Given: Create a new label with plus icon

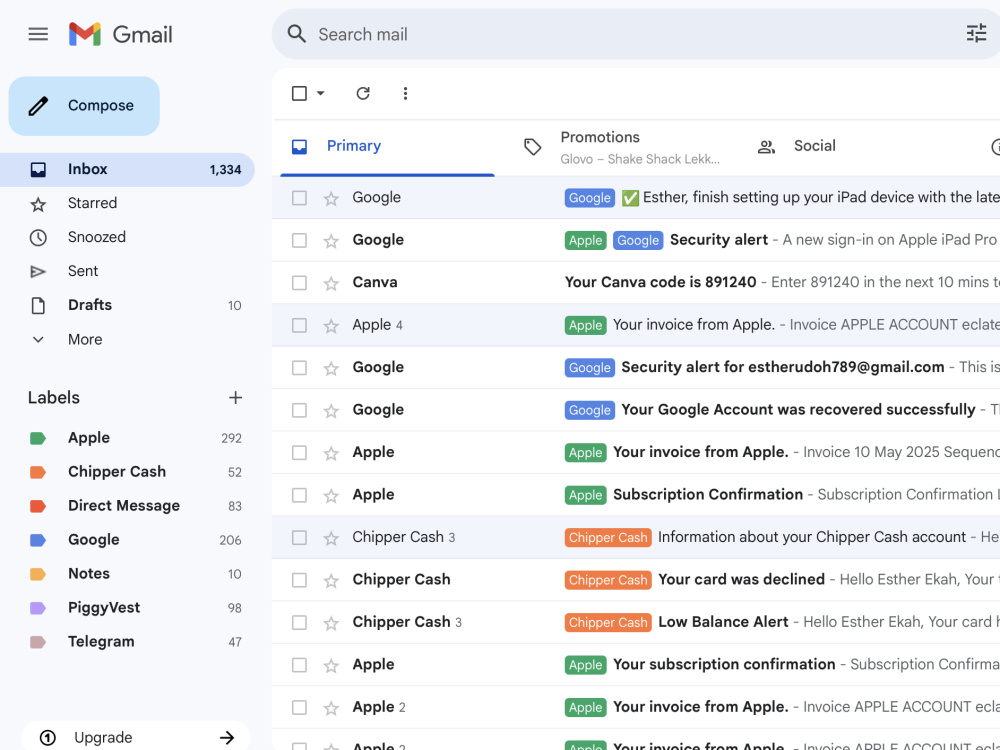Looking at the screenshot, I should point(235,398).
